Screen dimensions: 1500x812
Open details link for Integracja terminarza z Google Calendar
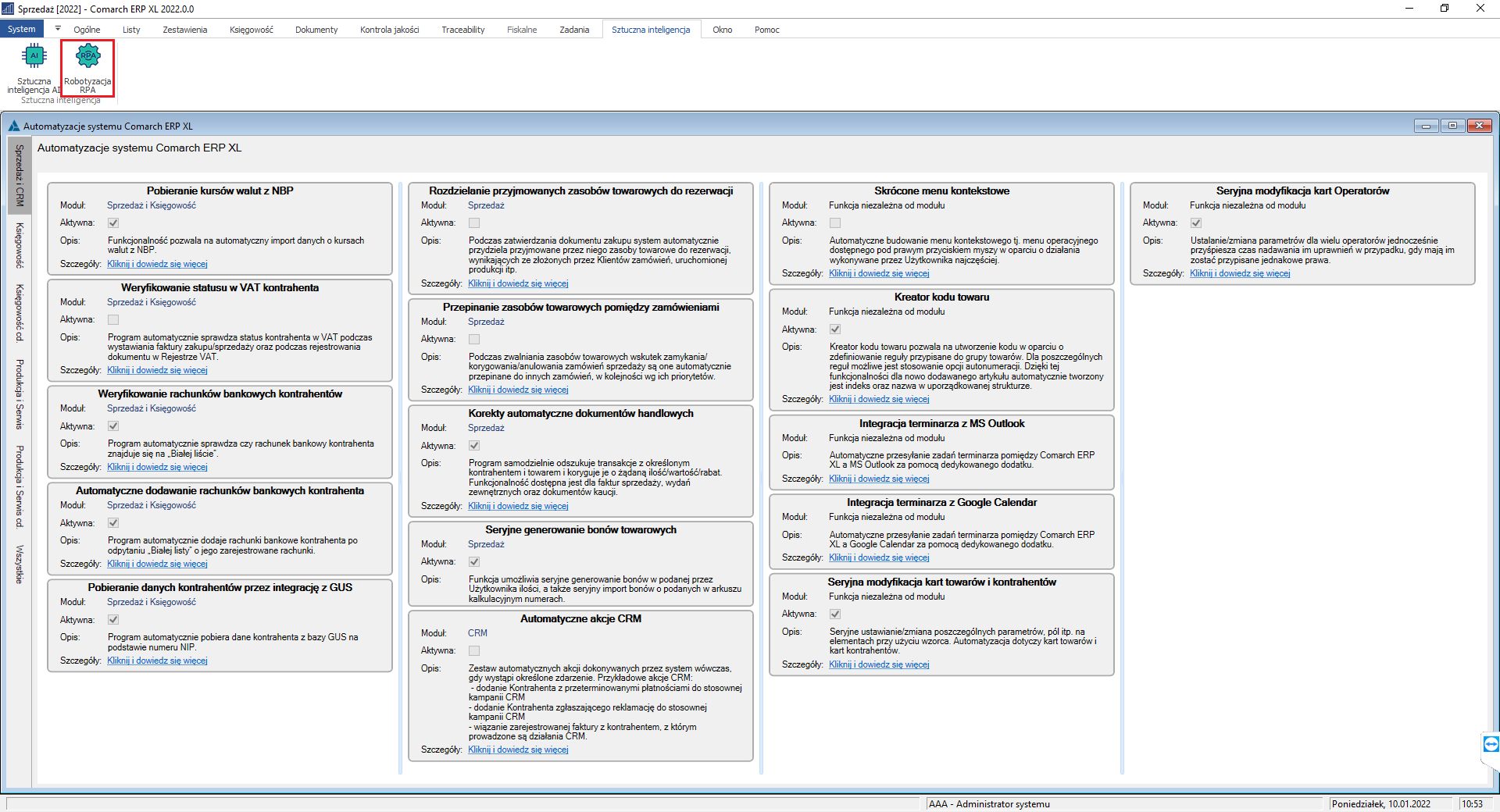pos(879,557)
